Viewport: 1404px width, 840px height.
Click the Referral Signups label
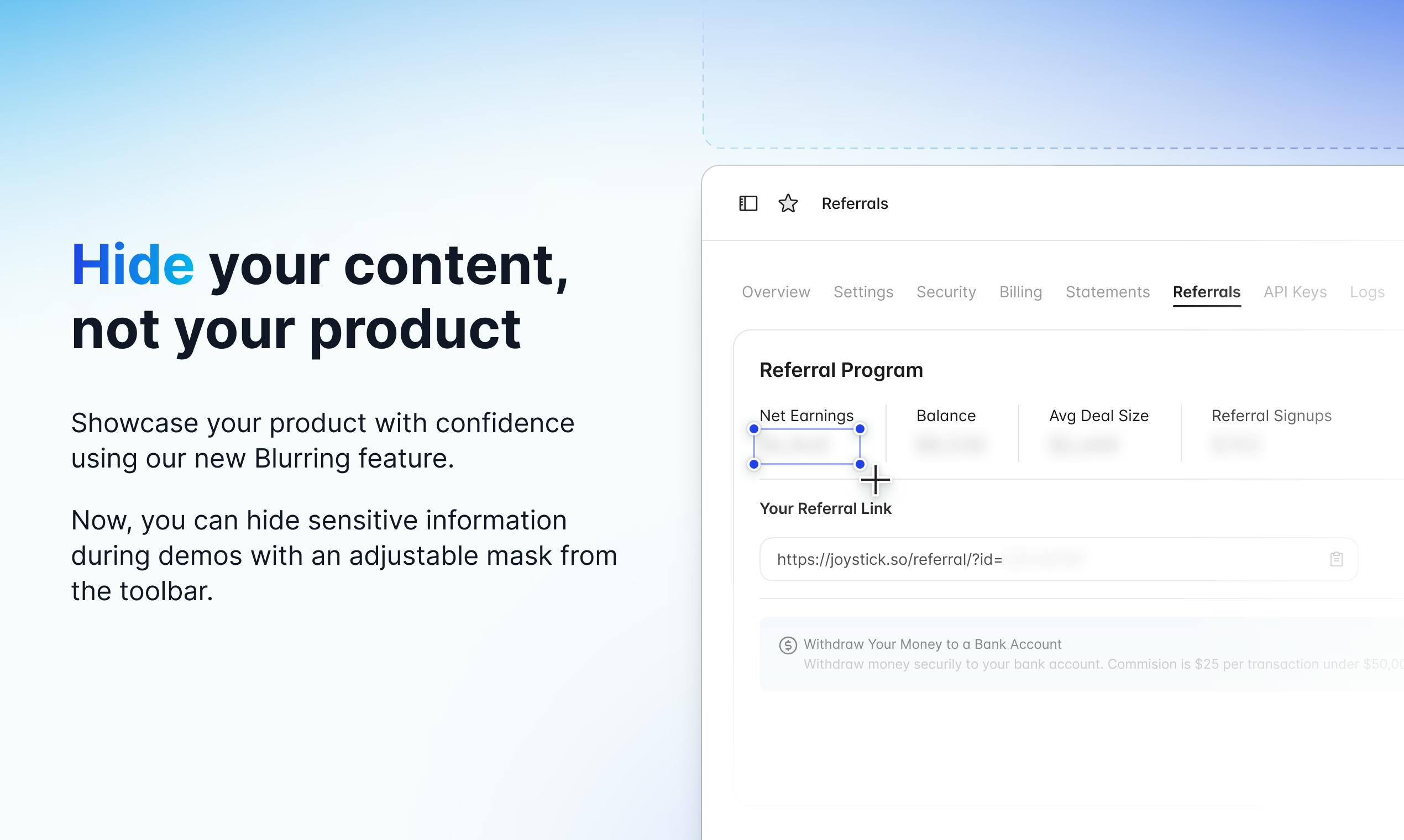click(1271, 416)
